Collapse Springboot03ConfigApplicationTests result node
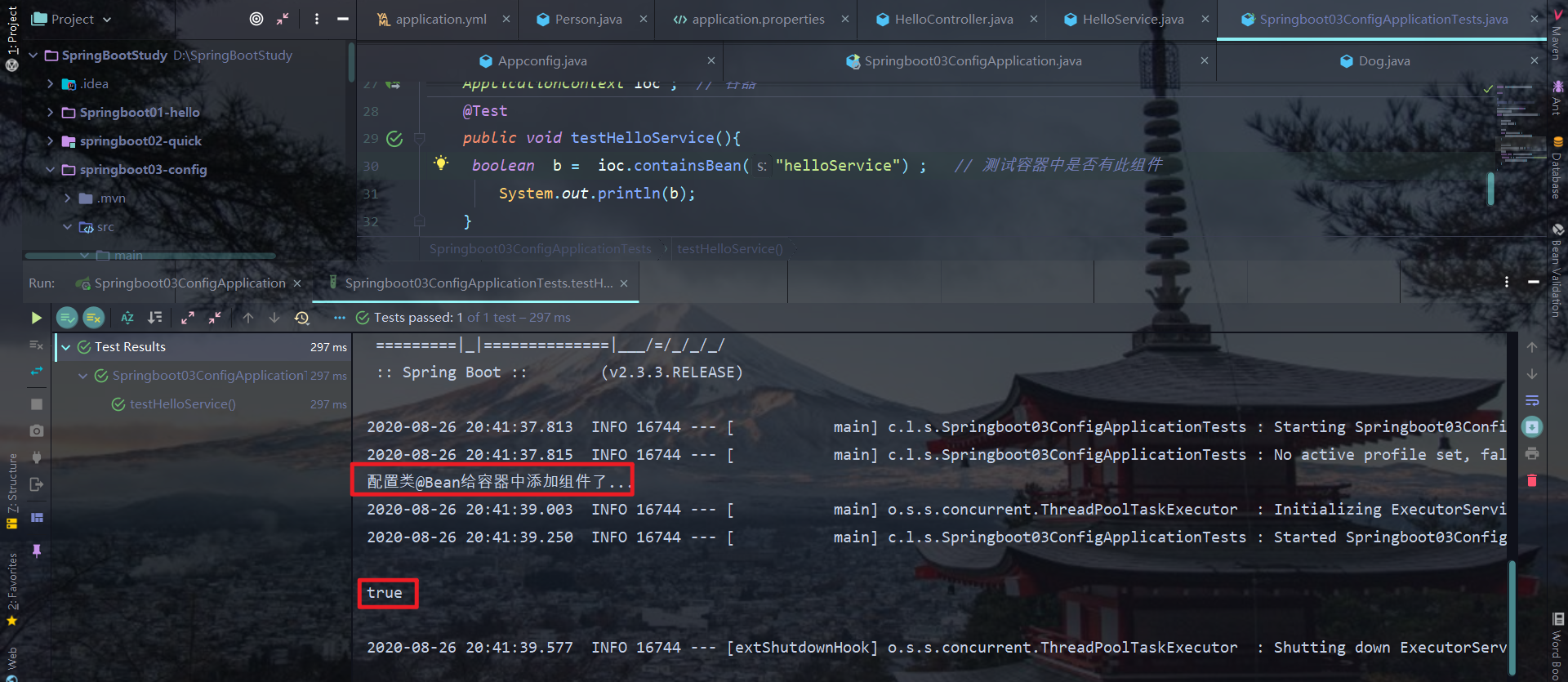1568x682 pixels. click(x=82, y=376)
